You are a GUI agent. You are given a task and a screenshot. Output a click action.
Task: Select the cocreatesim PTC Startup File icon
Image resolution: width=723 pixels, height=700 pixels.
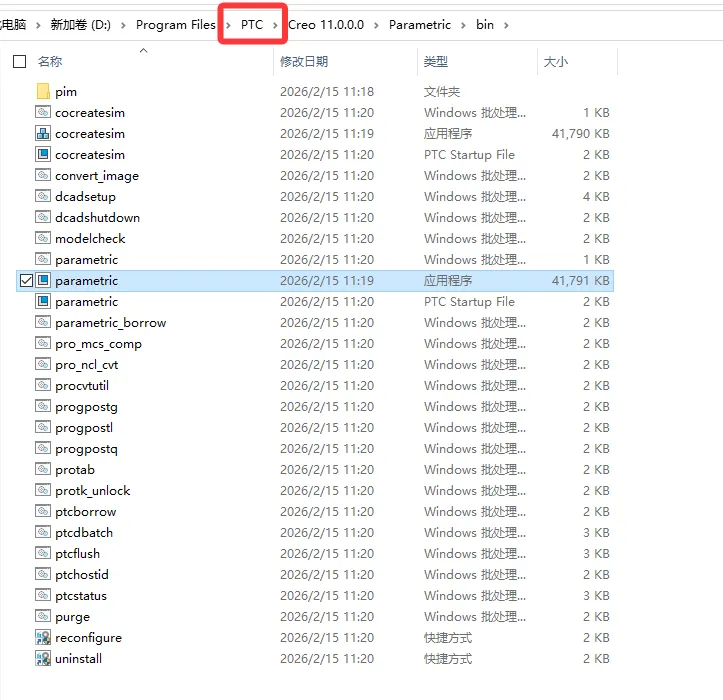point(43,154)
